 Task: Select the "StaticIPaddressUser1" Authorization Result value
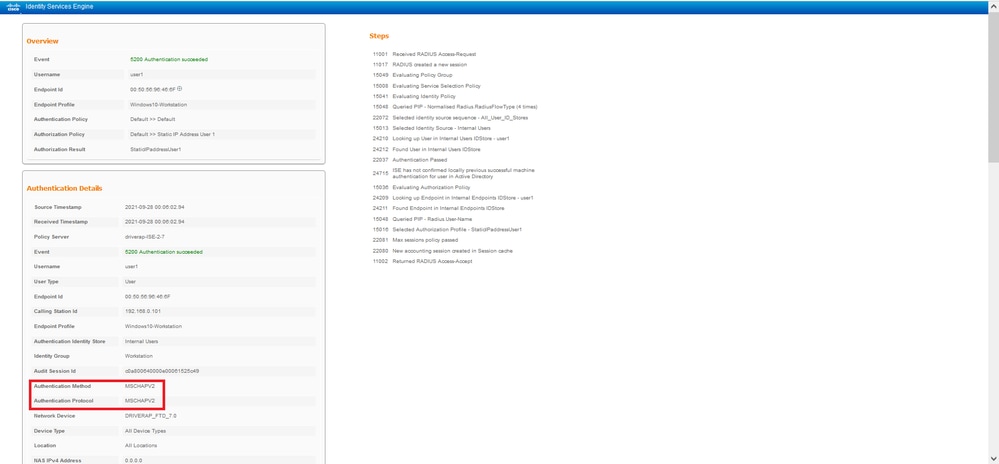pyautogui.click(x=156, y=149)
